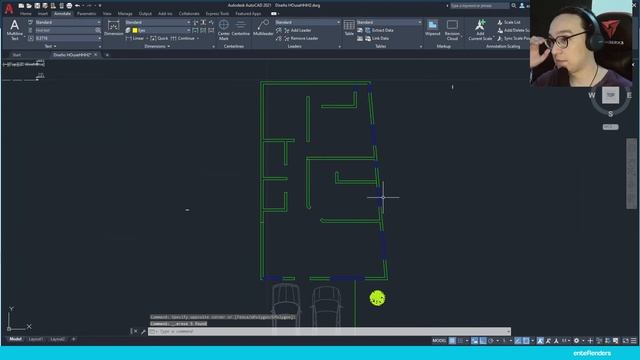Click the help search keyword field
The image size is (640, 360).
(479, 6)
